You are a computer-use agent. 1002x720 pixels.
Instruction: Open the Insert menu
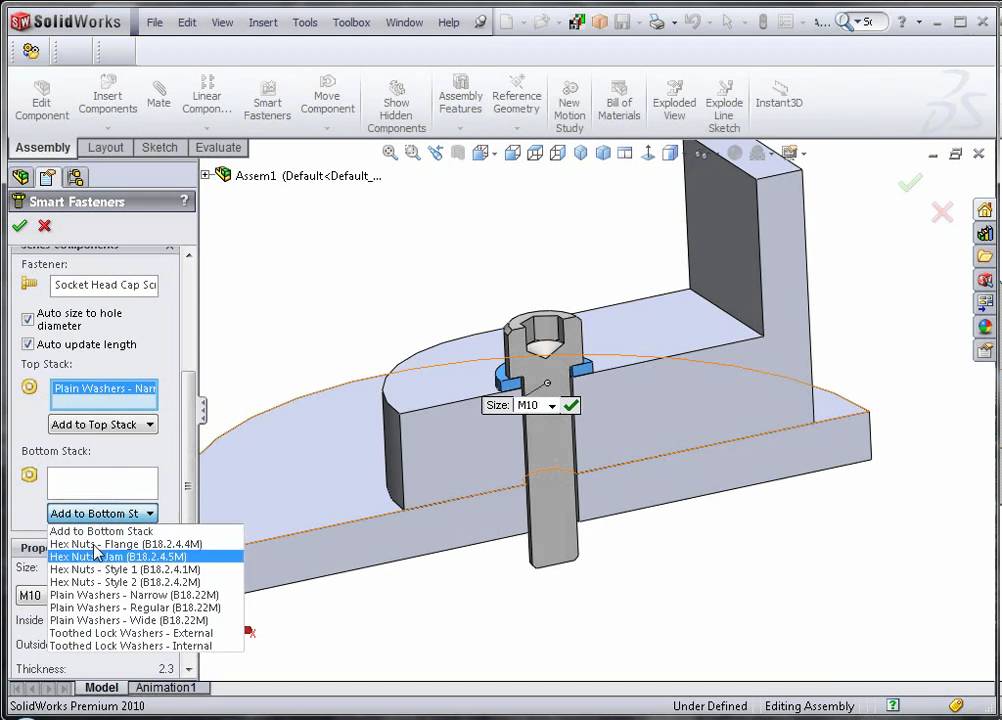pyautogui.click(x=263, y=22)
